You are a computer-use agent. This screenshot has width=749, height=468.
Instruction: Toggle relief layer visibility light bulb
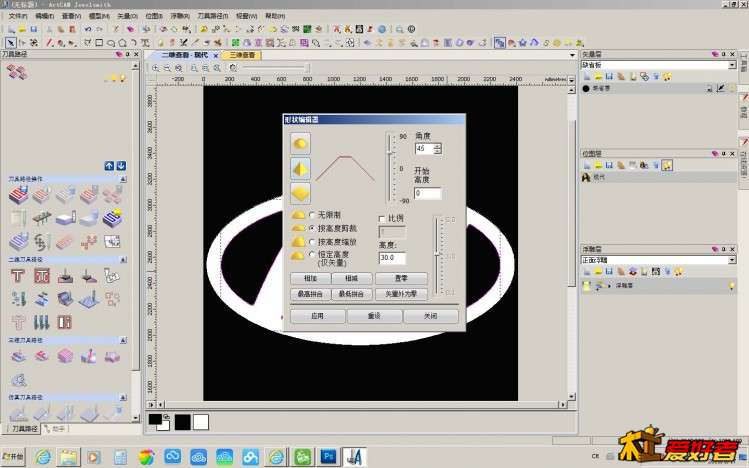[x=731, y=286]
